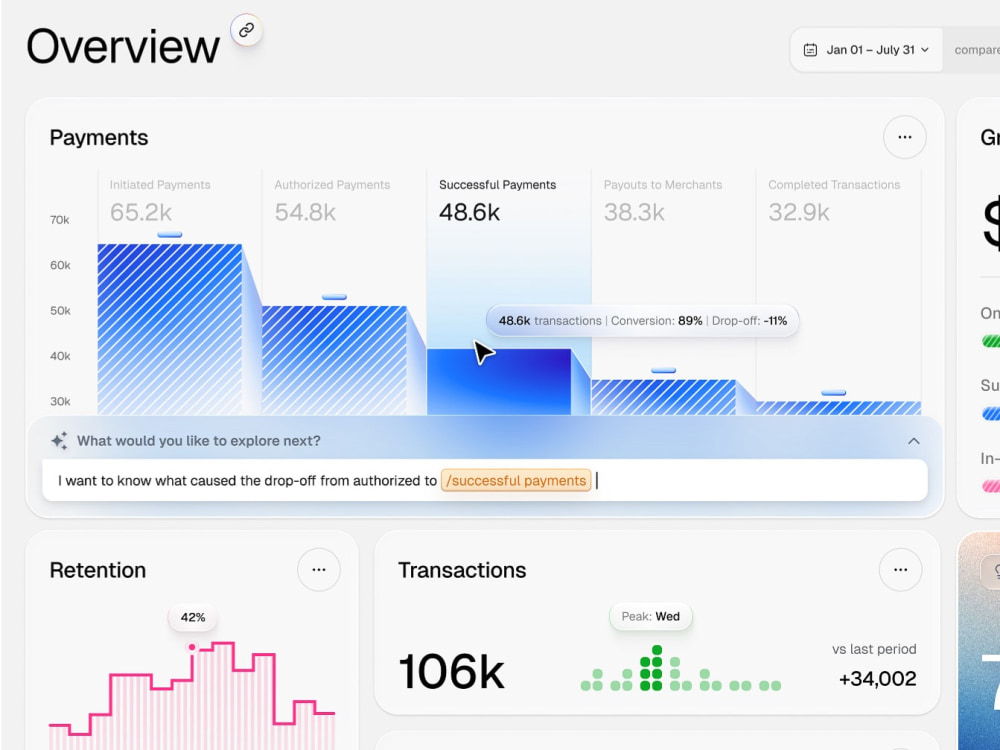Image resolution: width=1000 pixels, height=750 pixels.
Task: Select the Initiated Payments funnel column
Action: click(x=180, y=292)
